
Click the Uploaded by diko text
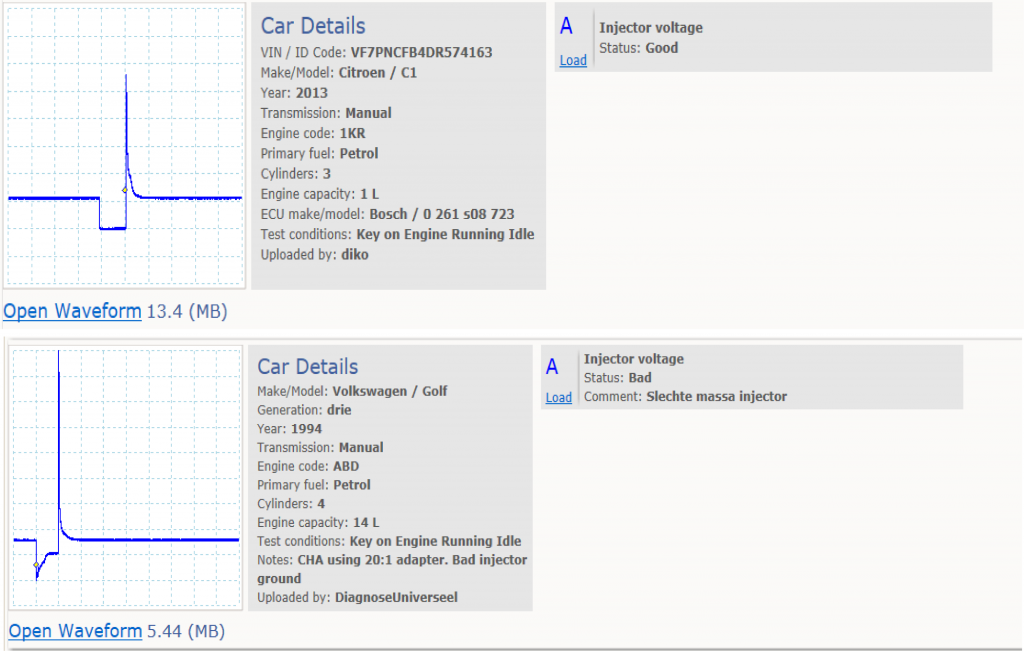(314, 255)
